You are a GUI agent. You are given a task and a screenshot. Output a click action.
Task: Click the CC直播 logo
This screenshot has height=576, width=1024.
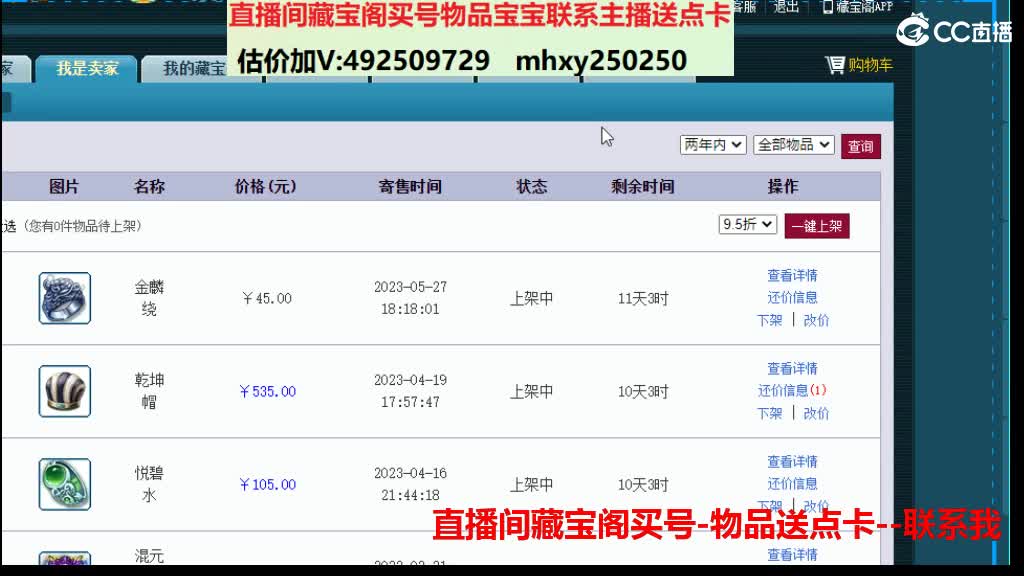click(x=950, y=30)
